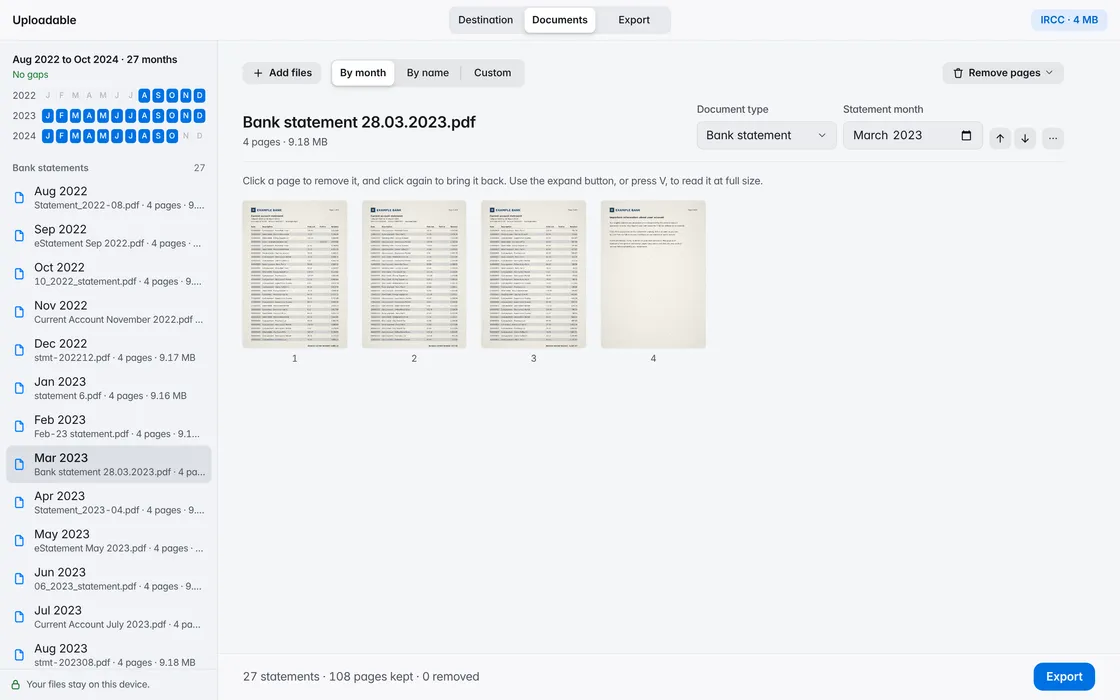Open Feb 2023 statement in list

pyautogui.click(x=109, y=426)
